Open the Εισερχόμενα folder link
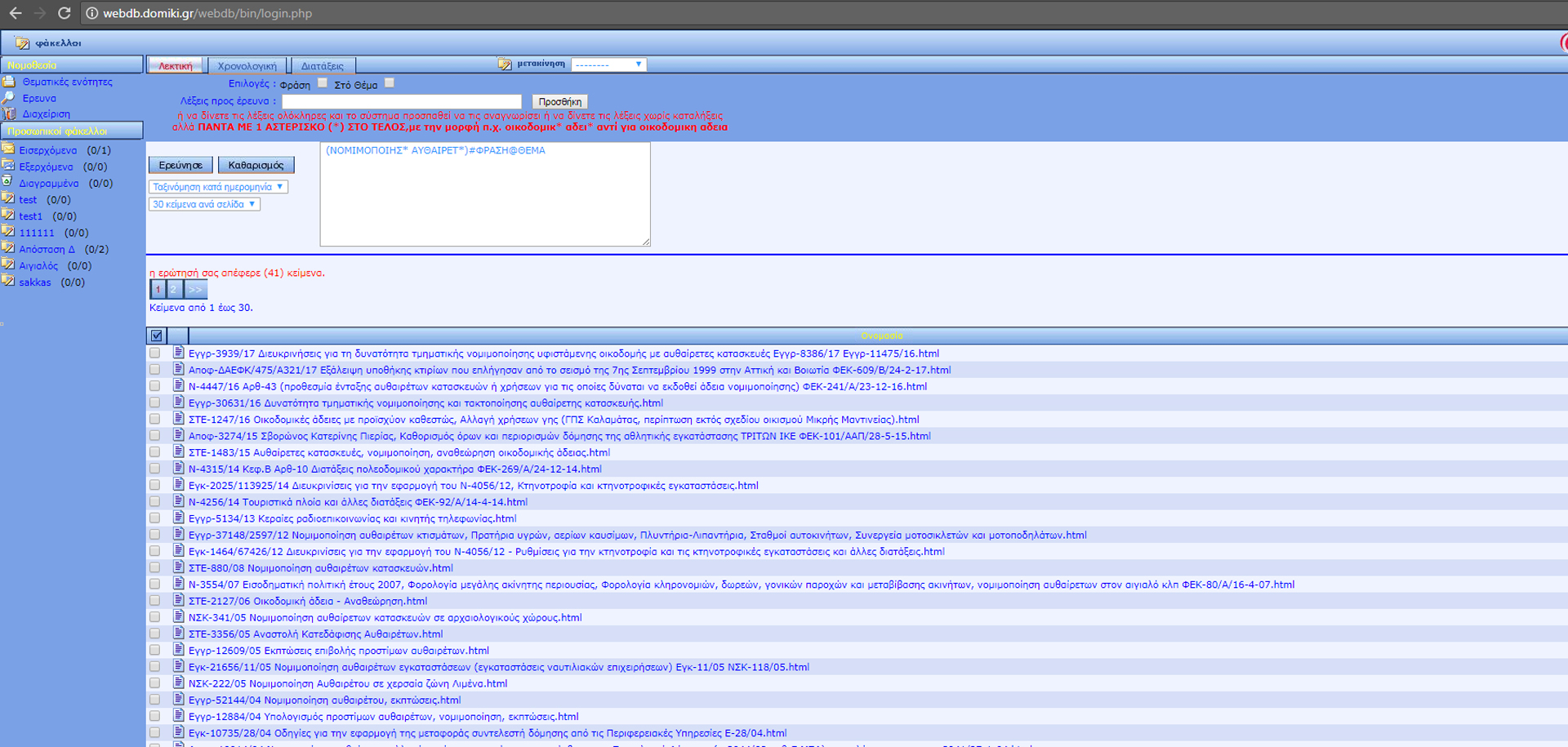The height and width of the screenshot is (747, 1568). (48, 150)
